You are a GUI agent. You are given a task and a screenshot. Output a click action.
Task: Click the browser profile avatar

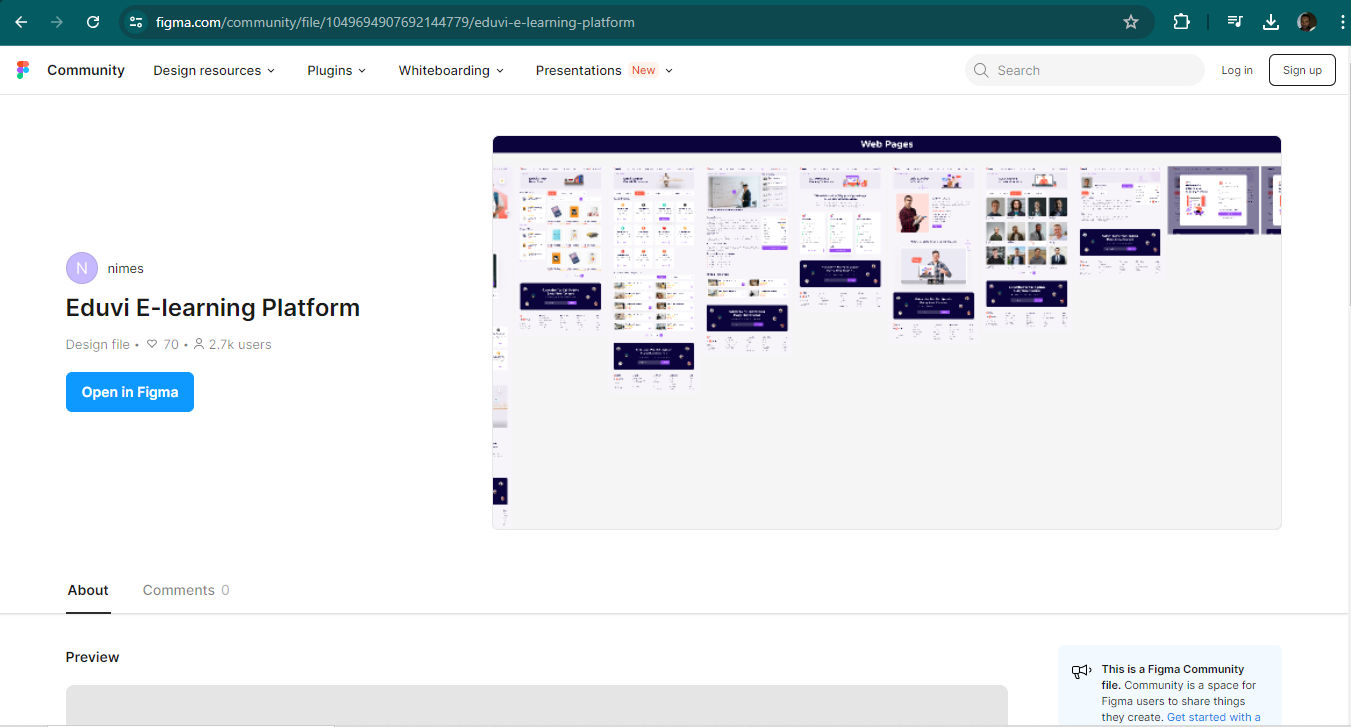click(1306, 21)
